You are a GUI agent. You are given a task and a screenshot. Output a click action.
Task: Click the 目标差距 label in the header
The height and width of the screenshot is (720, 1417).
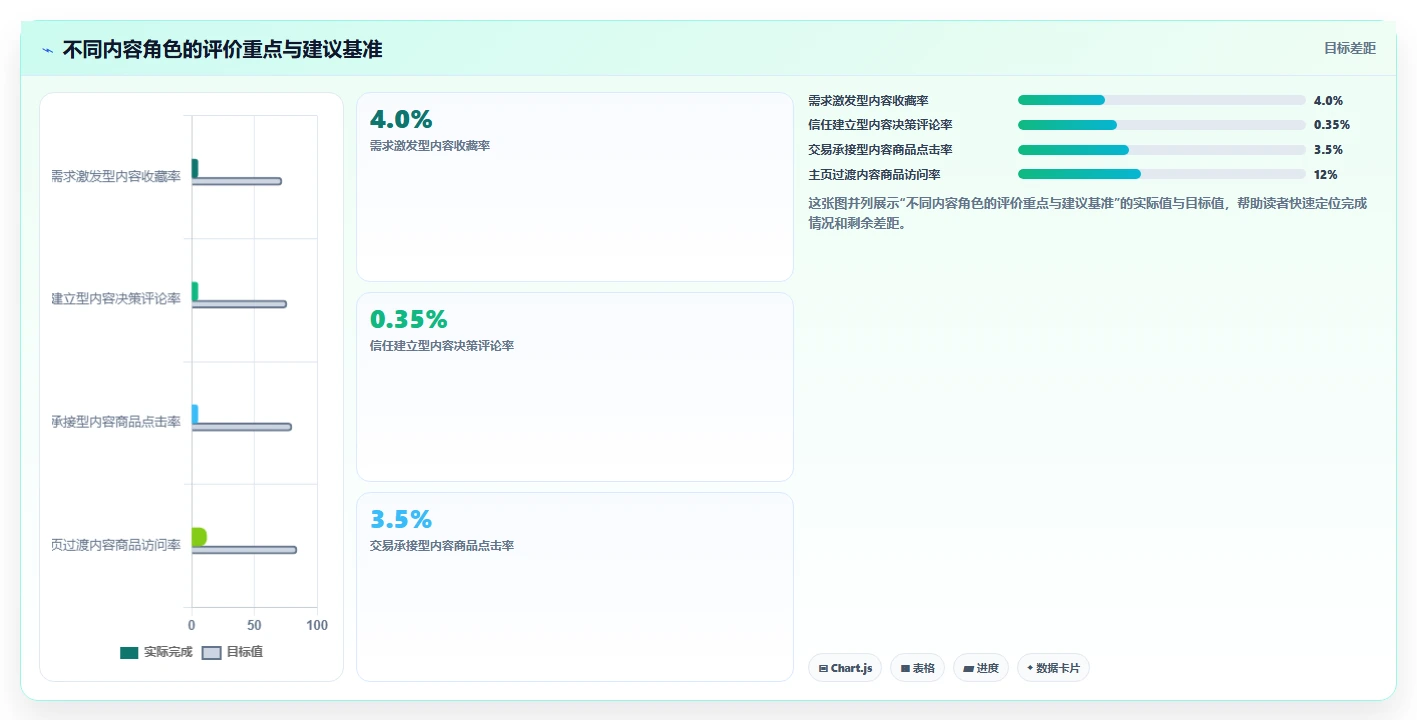click(x=1349, y=49)
